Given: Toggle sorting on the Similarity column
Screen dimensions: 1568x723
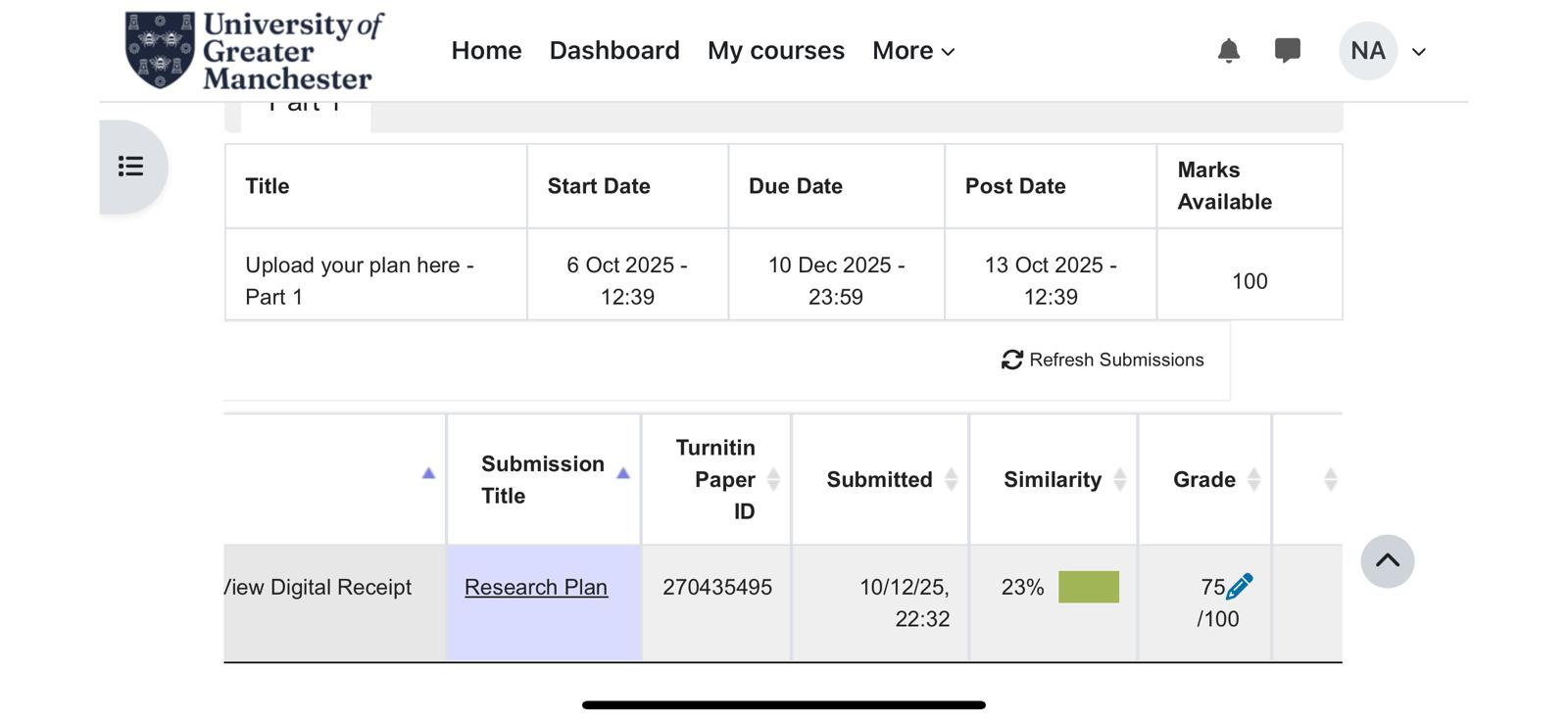Looking at the screenshot, I should [1120, 479].
